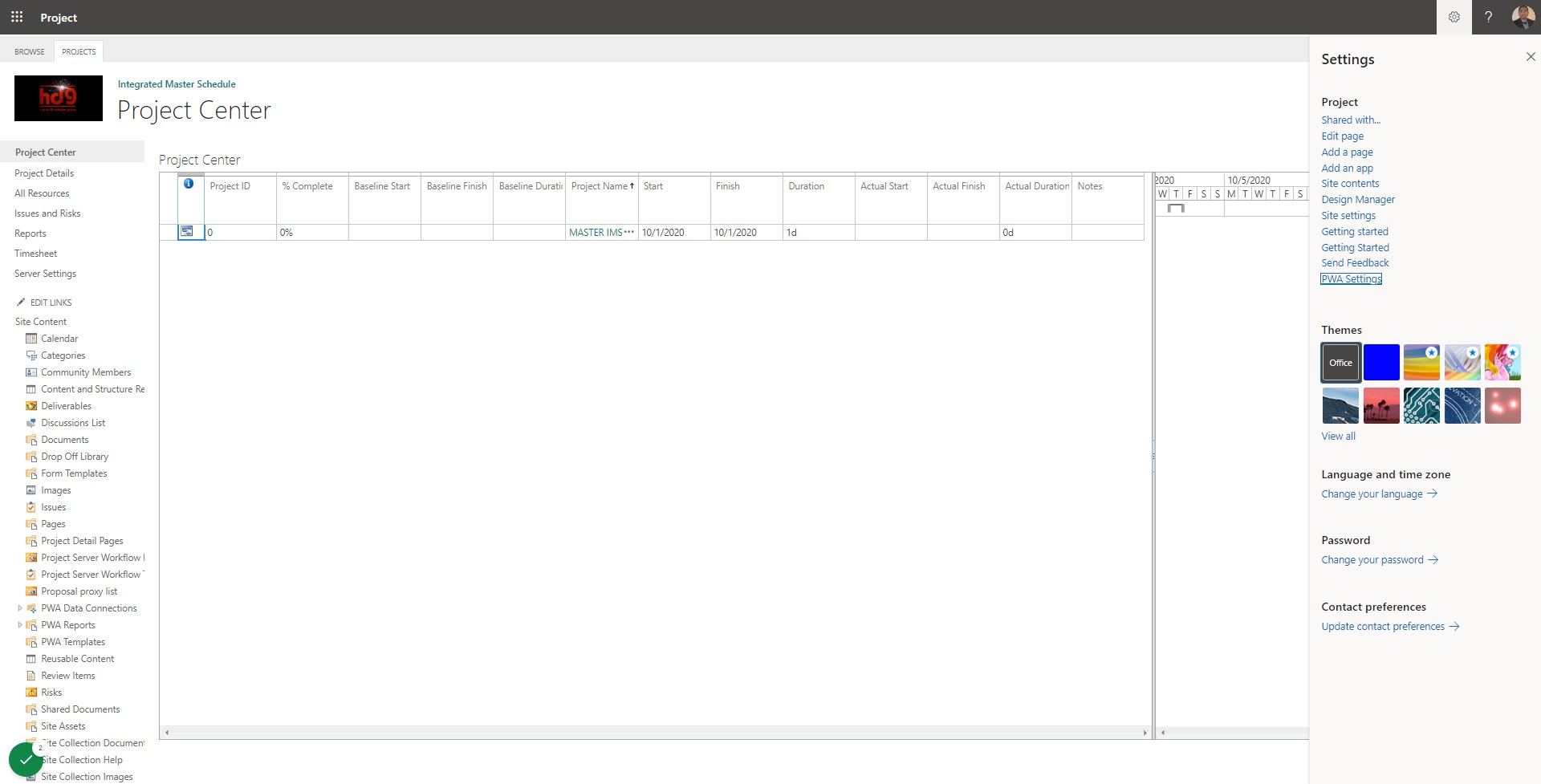Click the Issues list icon

31,507
